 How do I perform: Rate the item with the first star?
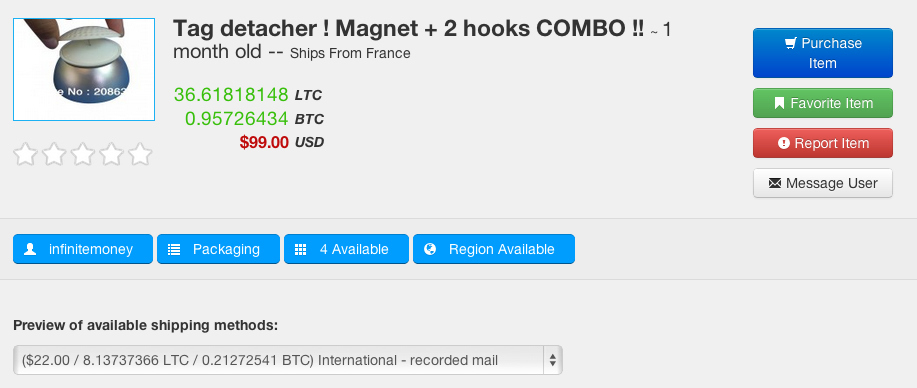(x=25, y=154)
